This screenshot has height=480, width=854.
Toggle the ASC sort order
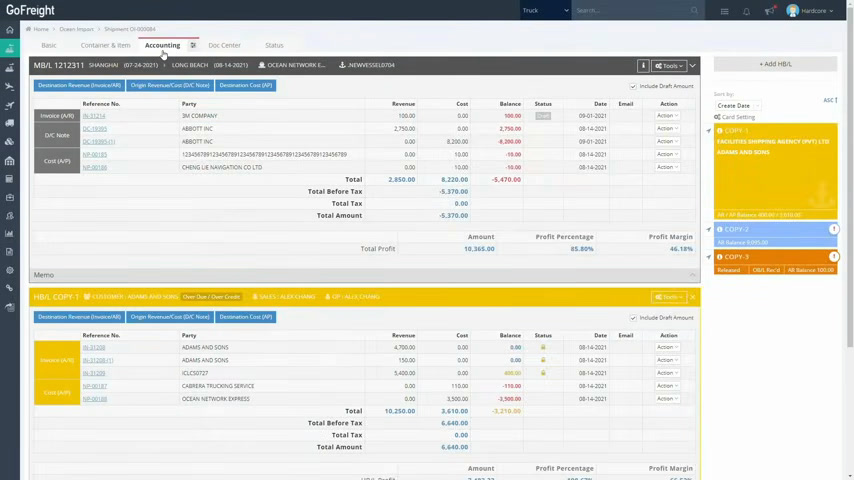click(830, 100)
